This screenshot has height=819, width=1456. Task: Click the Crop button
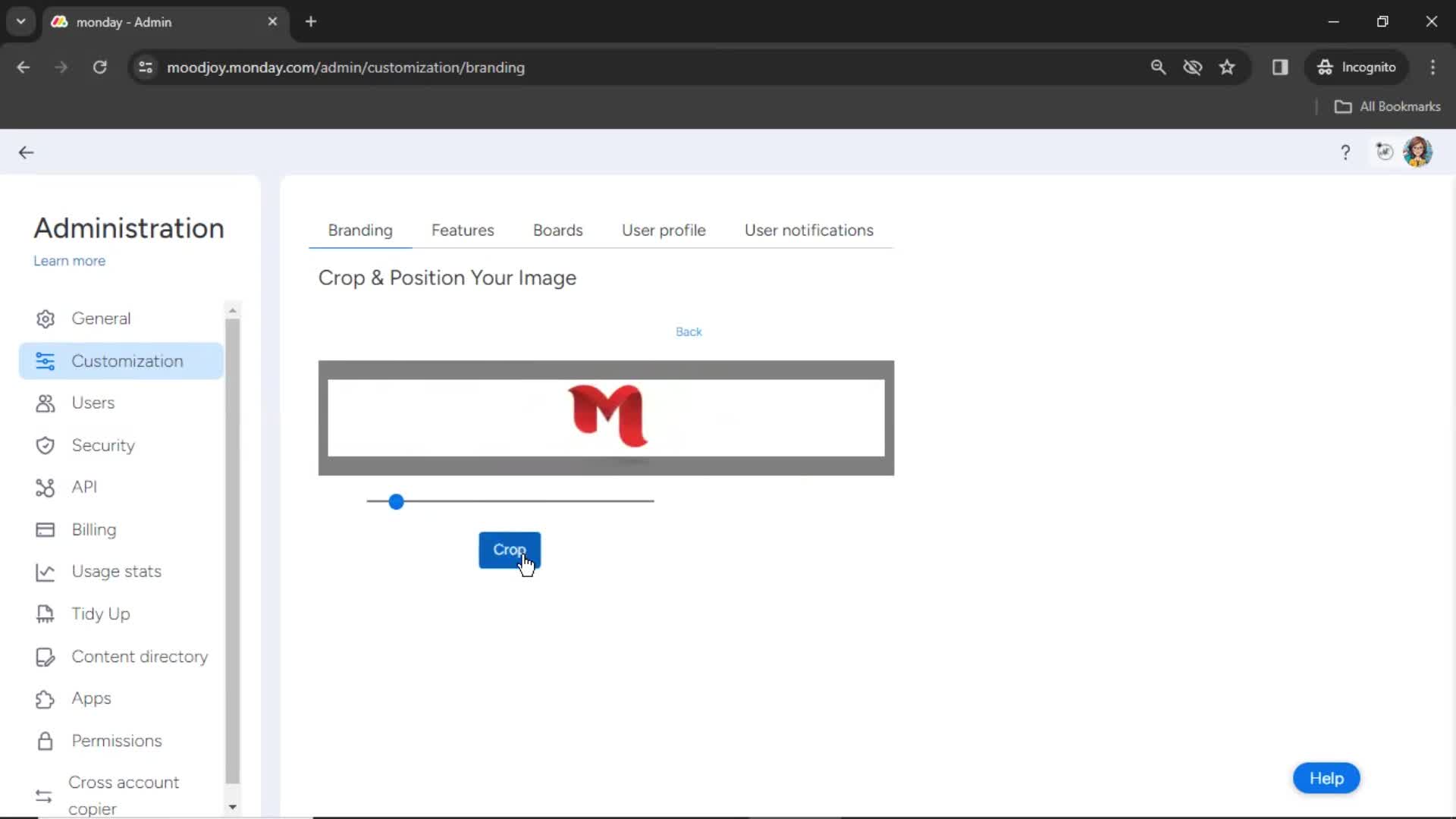point(510,549)
